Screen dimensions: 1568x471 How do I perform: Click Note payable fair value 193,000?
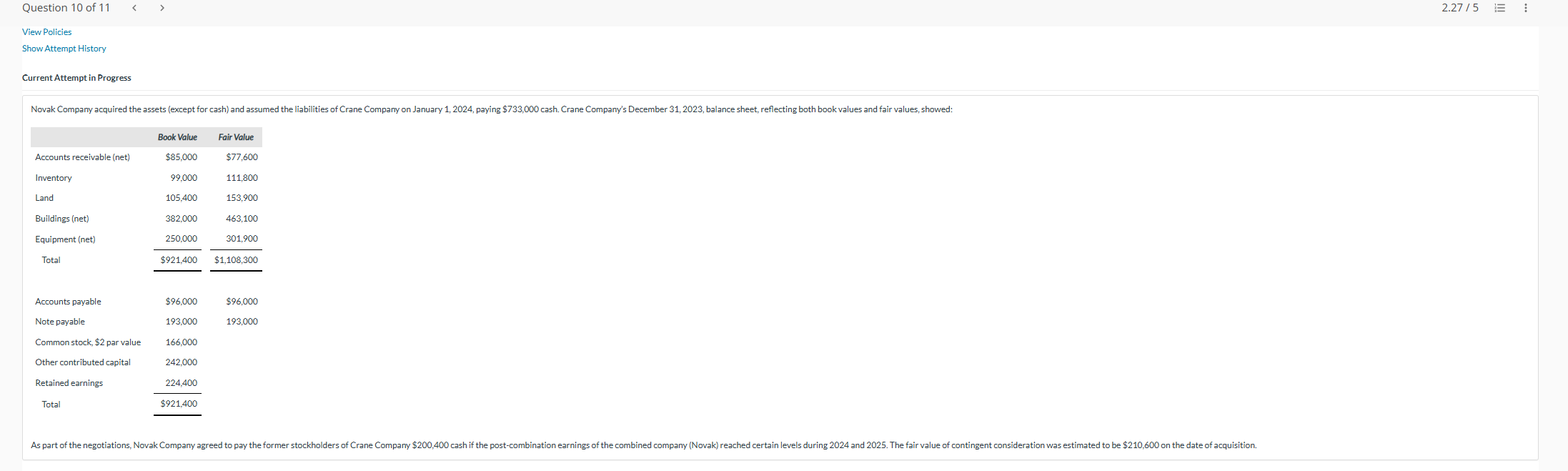click(242, 322)
